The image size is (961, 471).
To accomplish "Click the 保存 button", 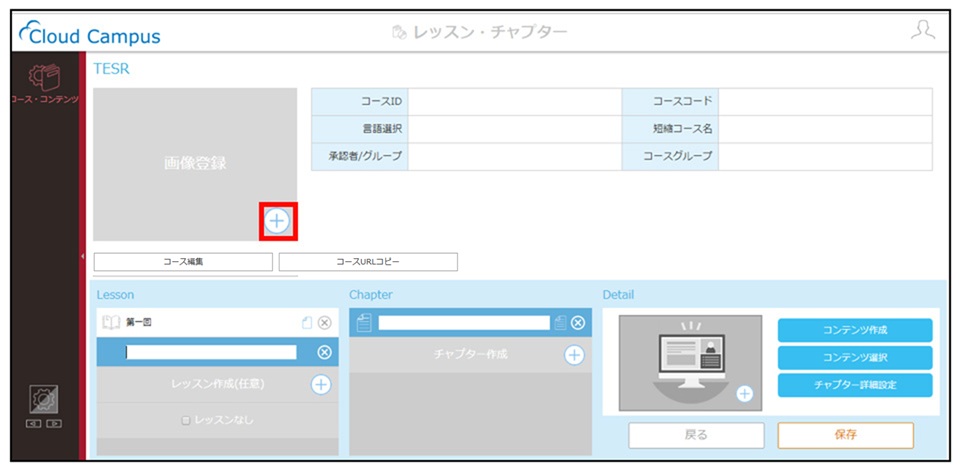I will coord(845,435).
